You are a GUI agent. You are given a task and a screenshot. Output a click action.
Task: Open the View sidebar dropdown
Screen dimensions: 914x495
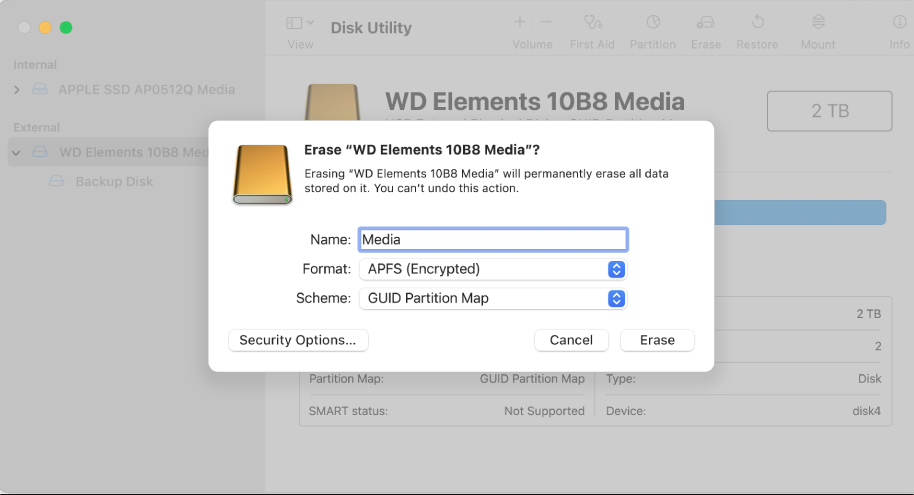click(x=299, y=23)
